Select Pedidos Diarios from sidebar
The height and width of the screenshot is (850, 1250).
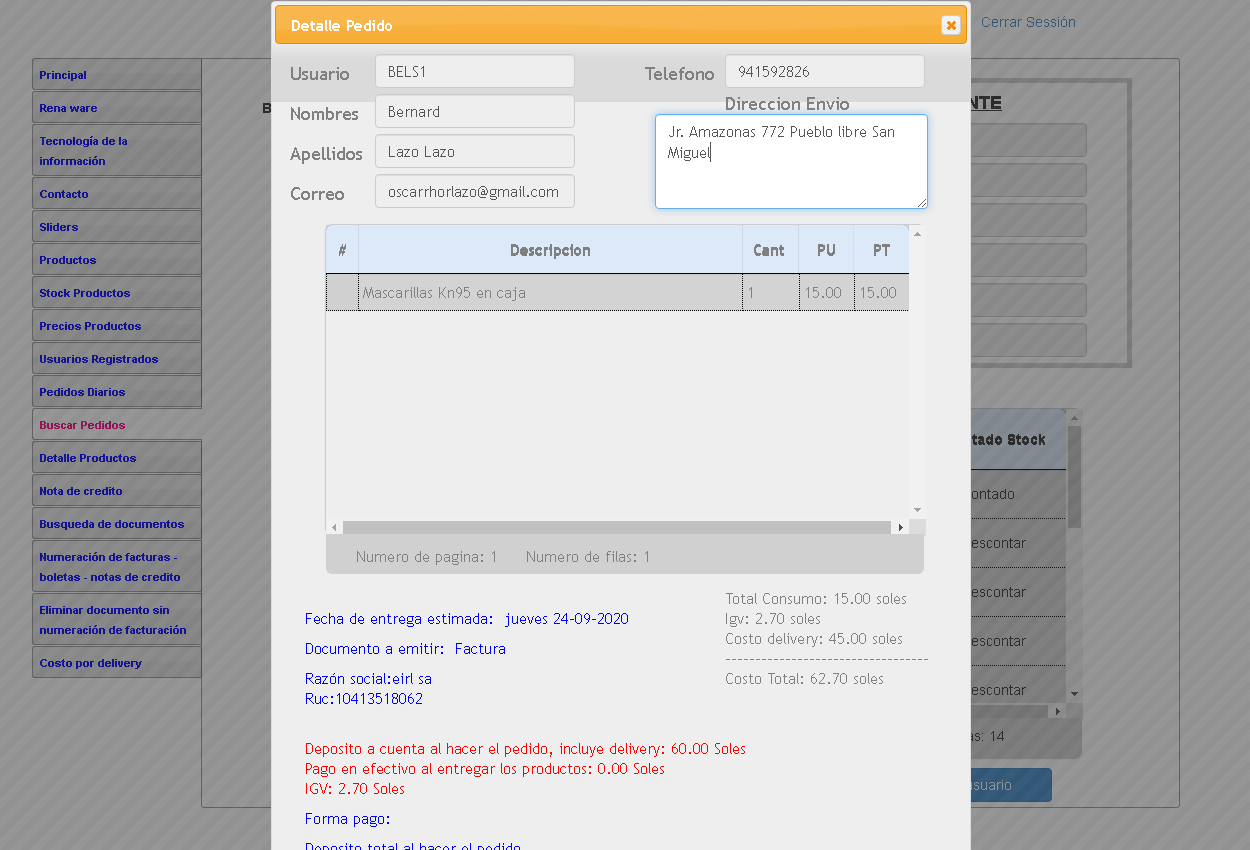click(82, 392)
